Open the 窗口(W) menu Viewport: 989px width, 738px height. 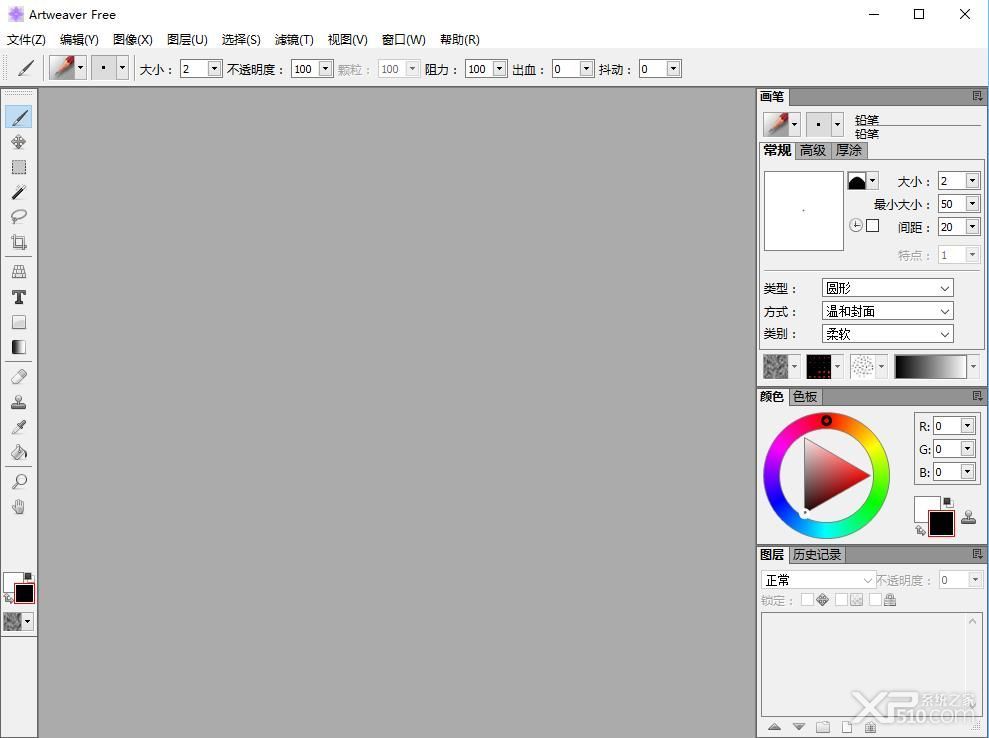404,40
